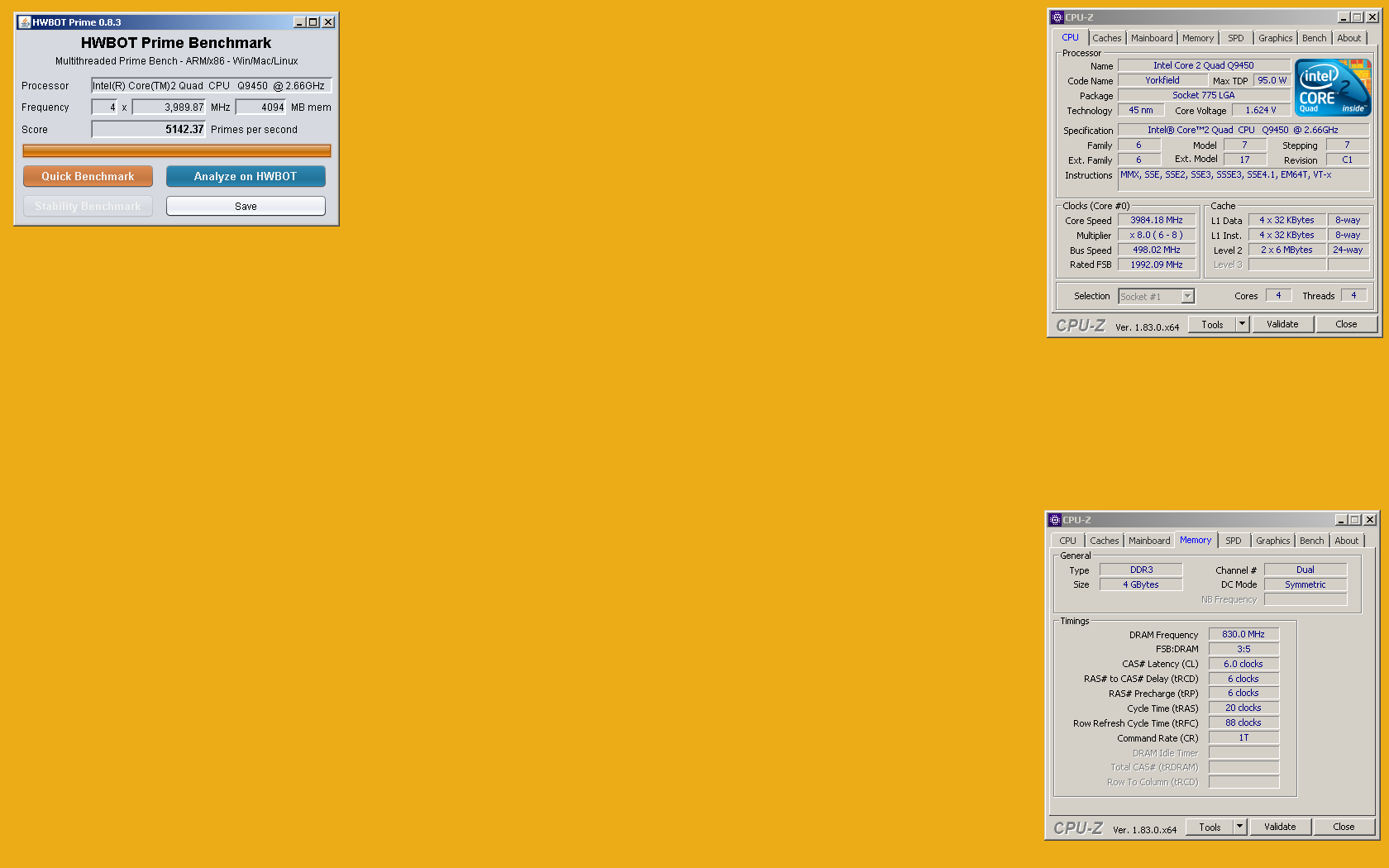Switch to Caches tab in bottom CPU-Z window

tap(1105, 541)
